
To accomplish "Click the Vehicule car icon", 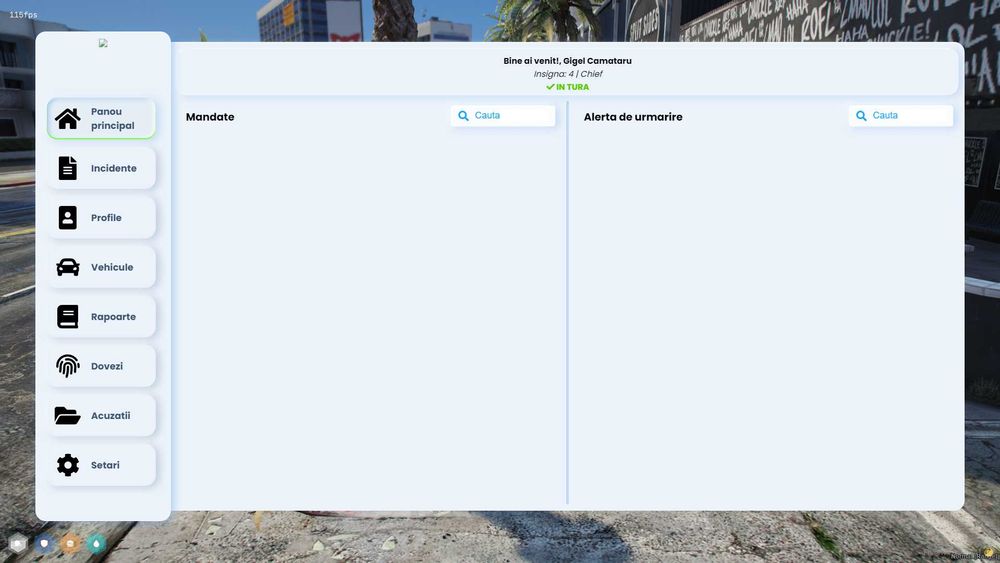I will pos(68,267).
